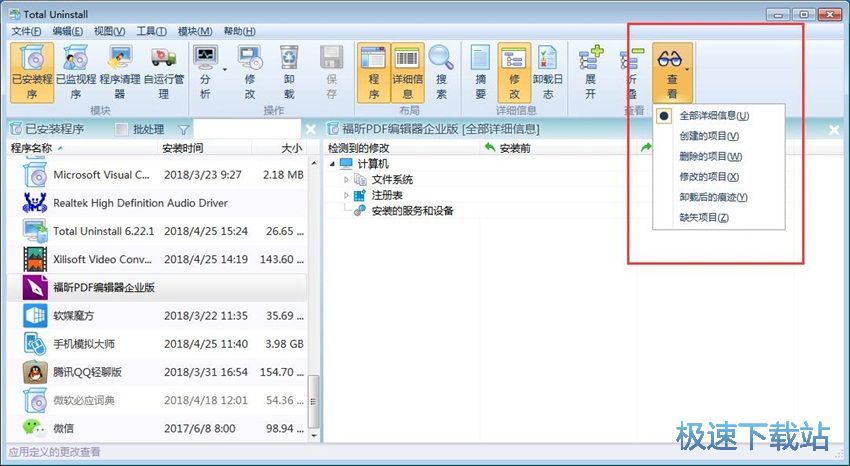This screenshot has width=850, height=466.
Task: Select 全部详细信息(U) radio option
Action: coord(719,116)
